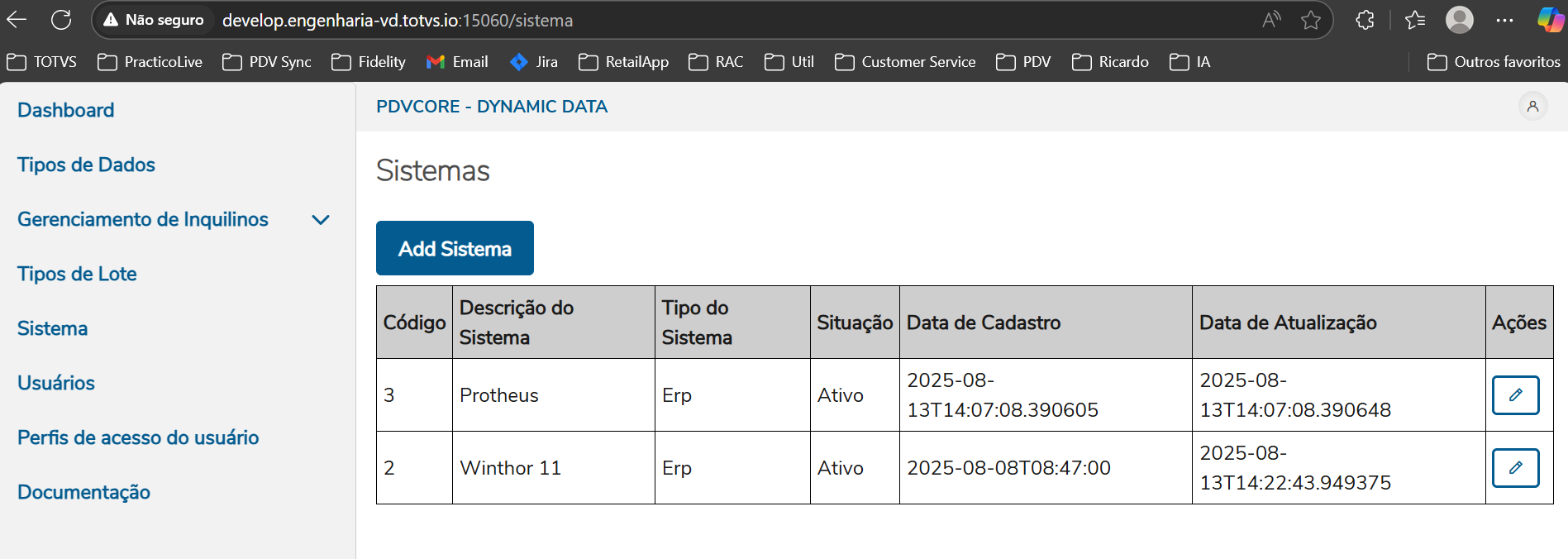
Task: Click the Add Sistema button
Action: point(455,248)
